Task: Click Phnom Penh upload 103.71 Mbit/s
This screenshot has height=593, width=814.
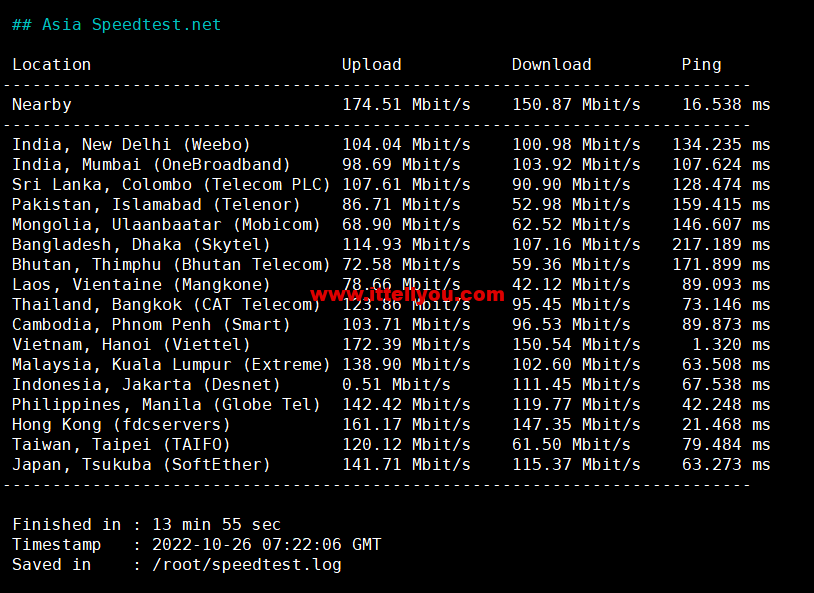Action: (x=406, y=325)
